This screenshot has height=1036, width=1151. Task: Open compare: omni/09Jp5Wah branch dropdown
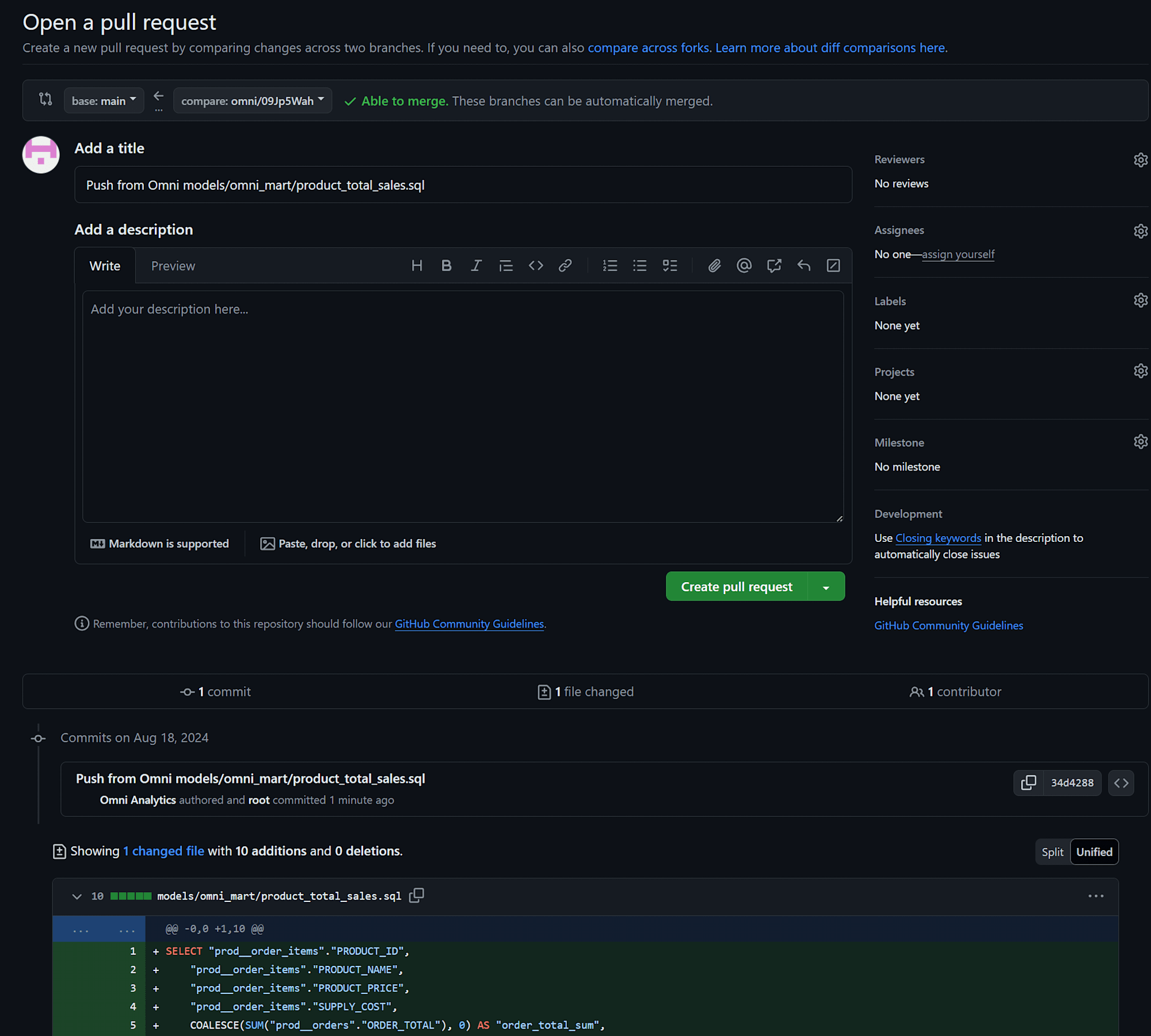[x=253, y=101]
